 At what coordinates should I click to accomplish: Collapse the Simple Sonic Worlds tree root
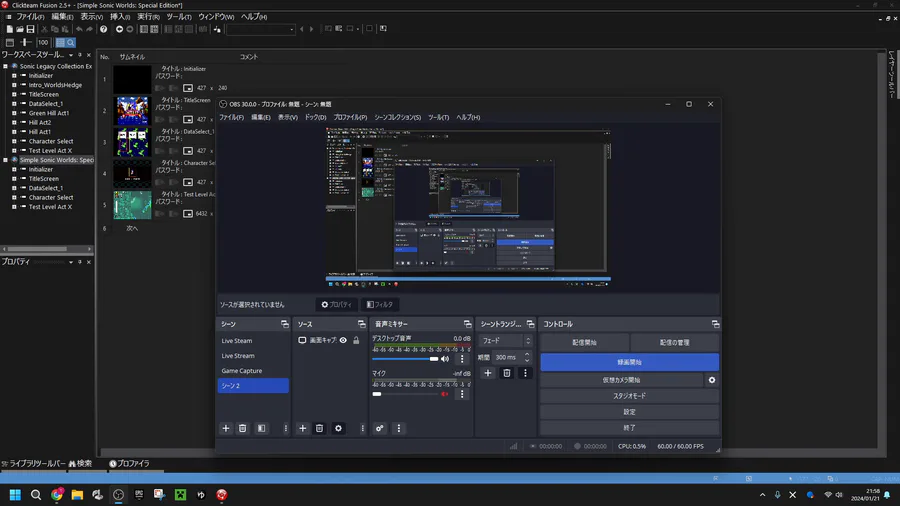click(5, 160)
